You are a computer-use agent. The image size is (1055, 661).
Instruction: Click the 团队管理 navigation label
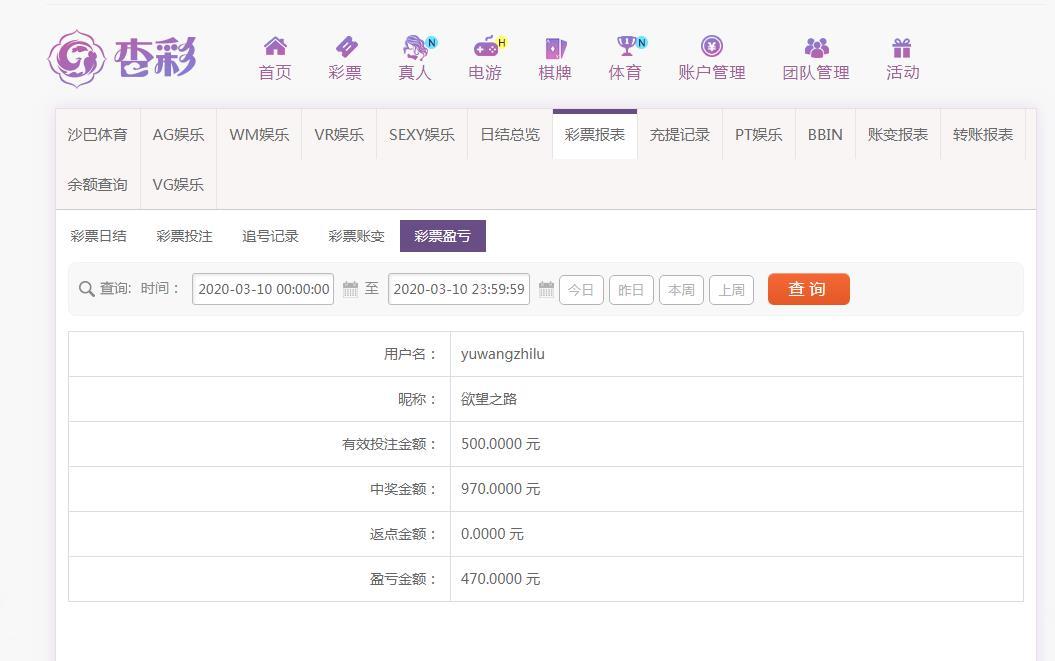816,73
